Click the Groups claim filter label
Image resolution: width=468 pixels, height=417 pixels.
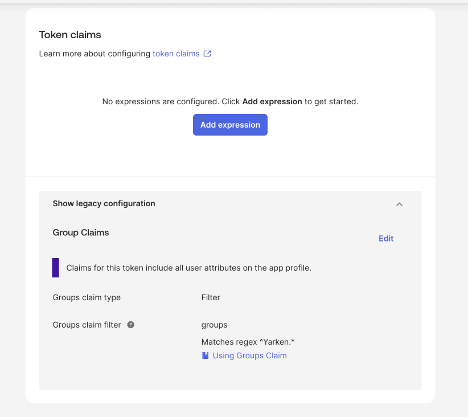87,325
